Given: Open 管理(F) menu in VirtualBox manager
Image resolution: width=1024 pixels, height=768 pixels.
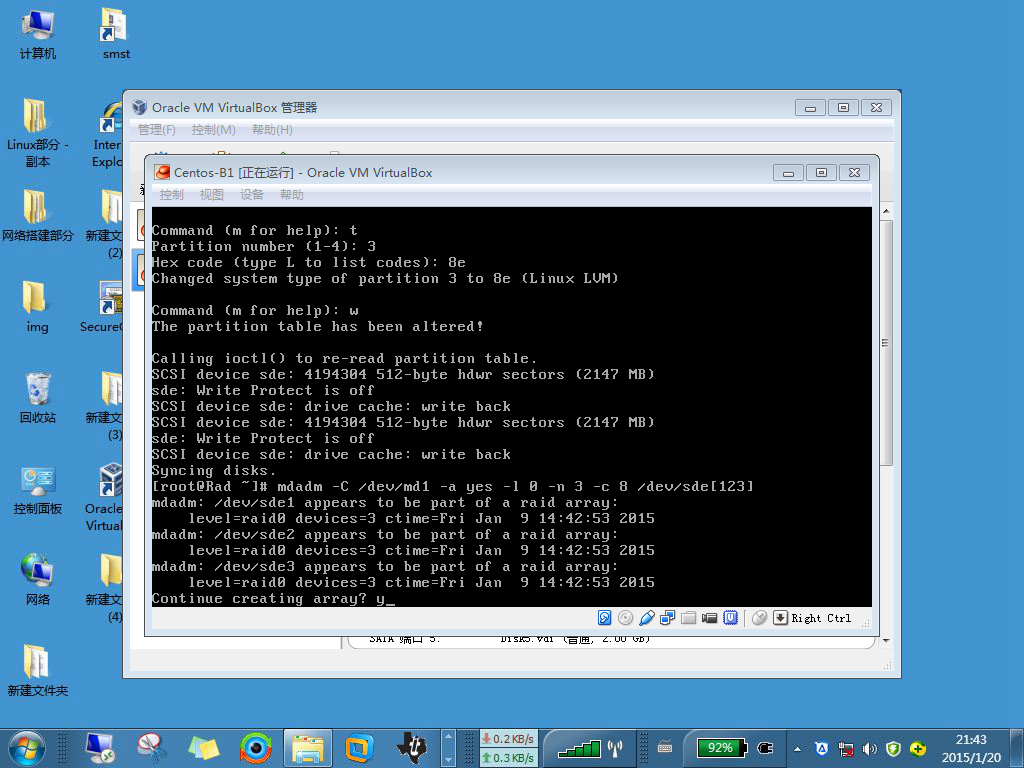Looking at the screenshot, I should [x=157, y=130].
